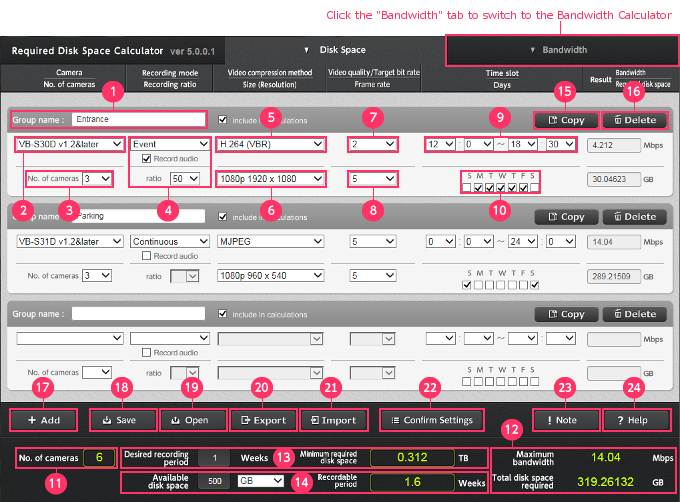
Task: Click the Open button in bottom toolbar
Action: [189, 420]
